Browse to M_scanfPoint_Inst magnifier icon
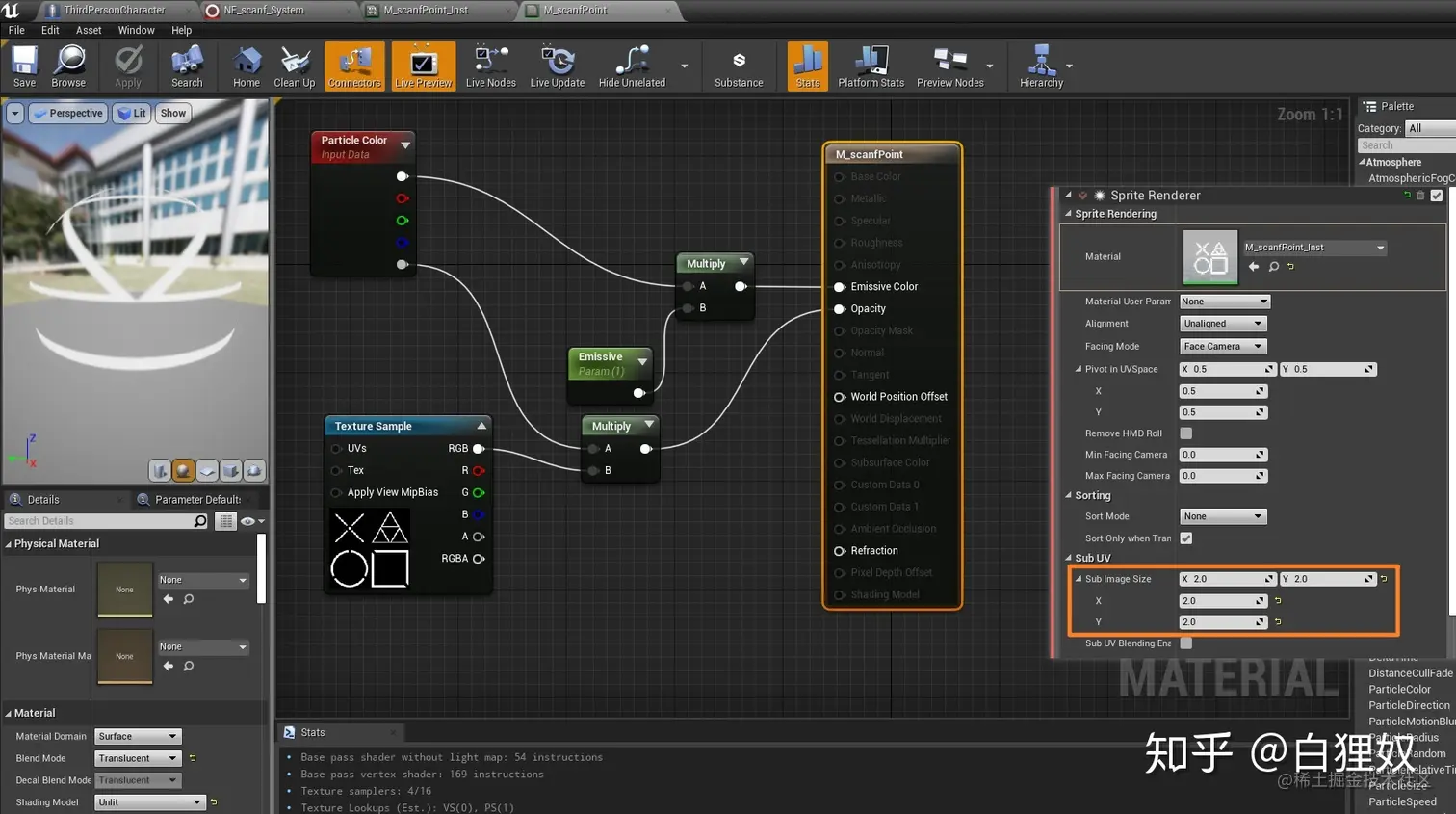Screen dimensions: 1456x814 tap(1274, 267)
